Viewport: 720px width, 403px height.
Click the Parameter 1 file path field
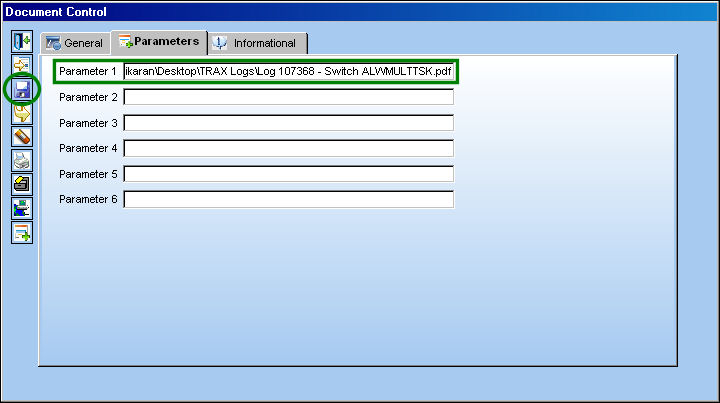(x=289, y=72)
